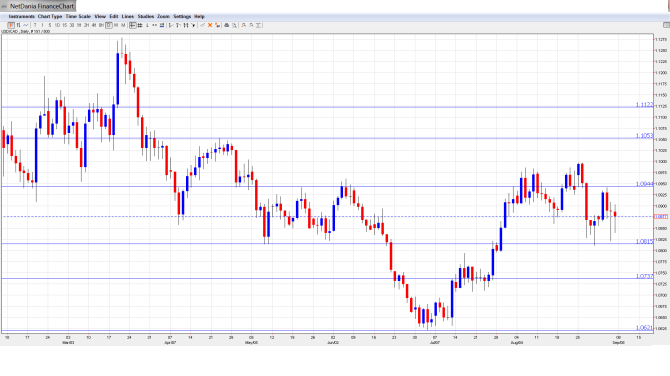Image resolution: width=670 pixels, height=376 pixels.
Task: Open the Instruments menu
Action: [x=22, y=16]
